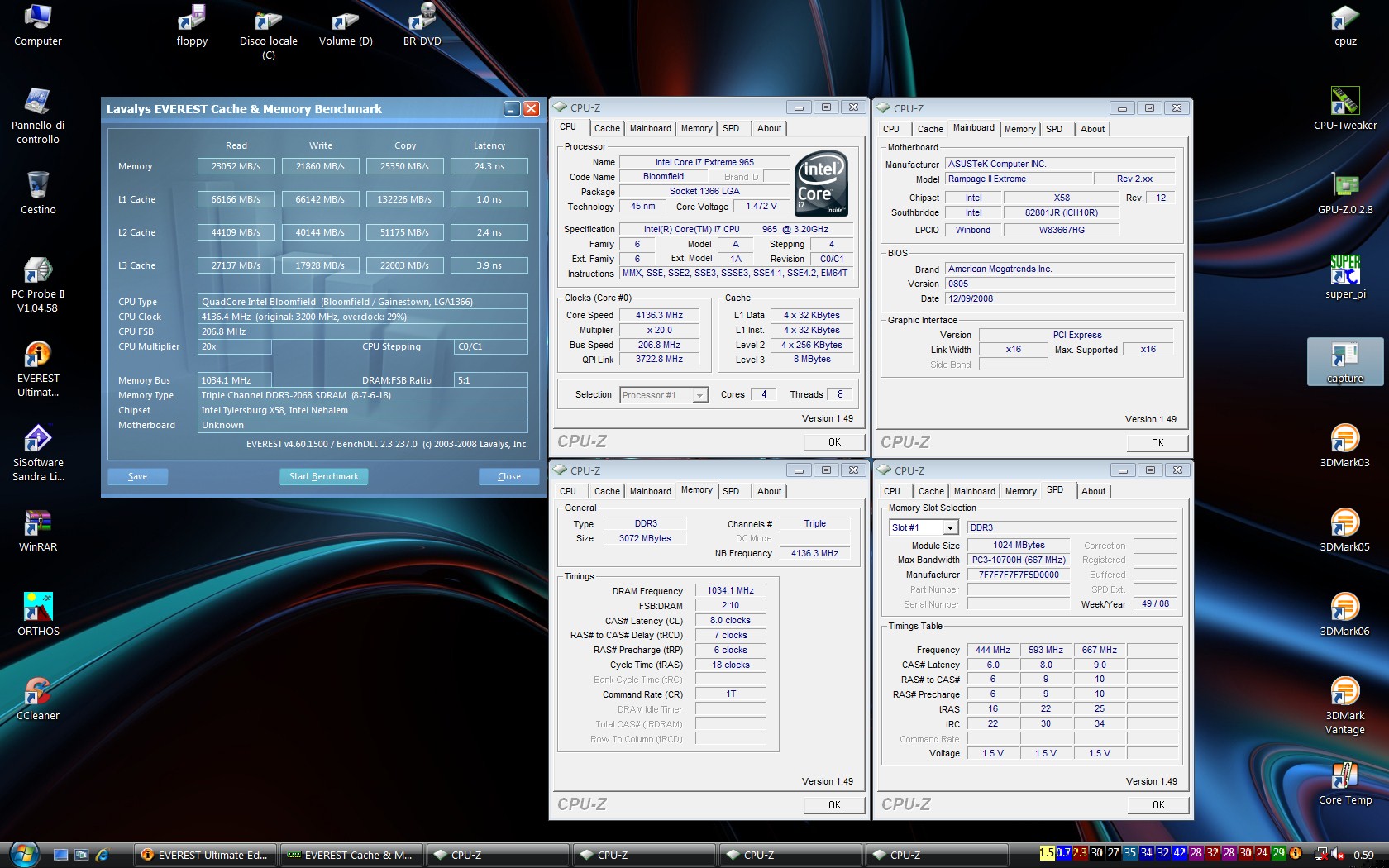The height and width of the screenshot is (868, 1389).
Task: Launch EVEREST Ultimate desktop icon
Action: (38, 369)
